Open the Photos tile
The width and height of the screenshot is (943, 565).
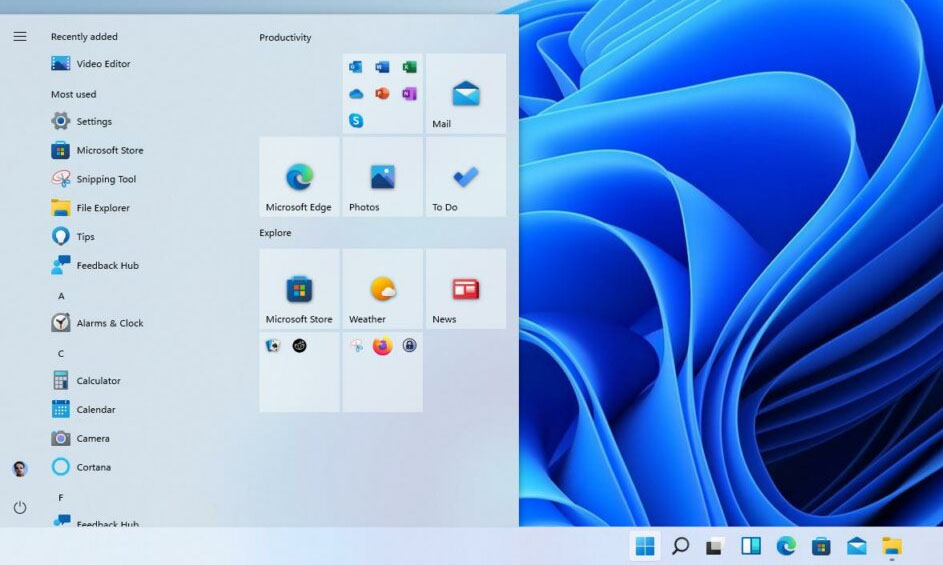point(382,176)
